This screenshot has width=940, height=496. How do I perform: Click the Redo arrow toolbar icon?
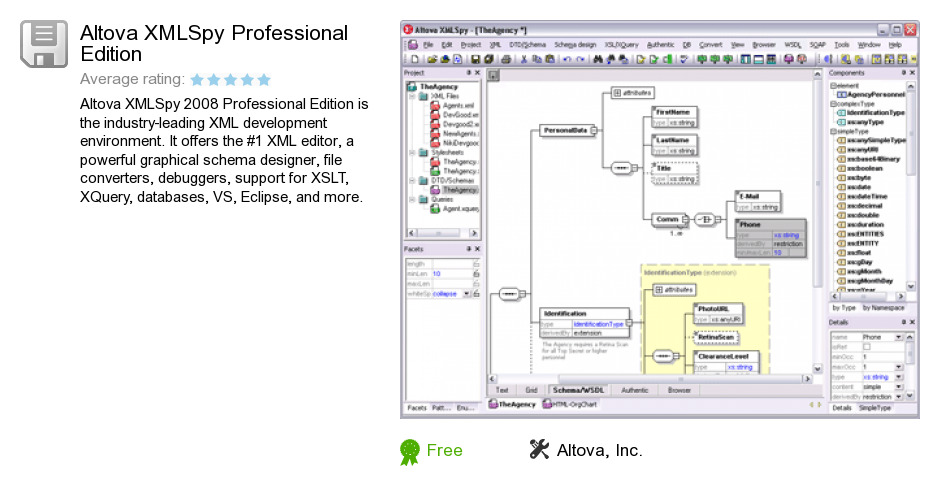click(x=580, y=59)
